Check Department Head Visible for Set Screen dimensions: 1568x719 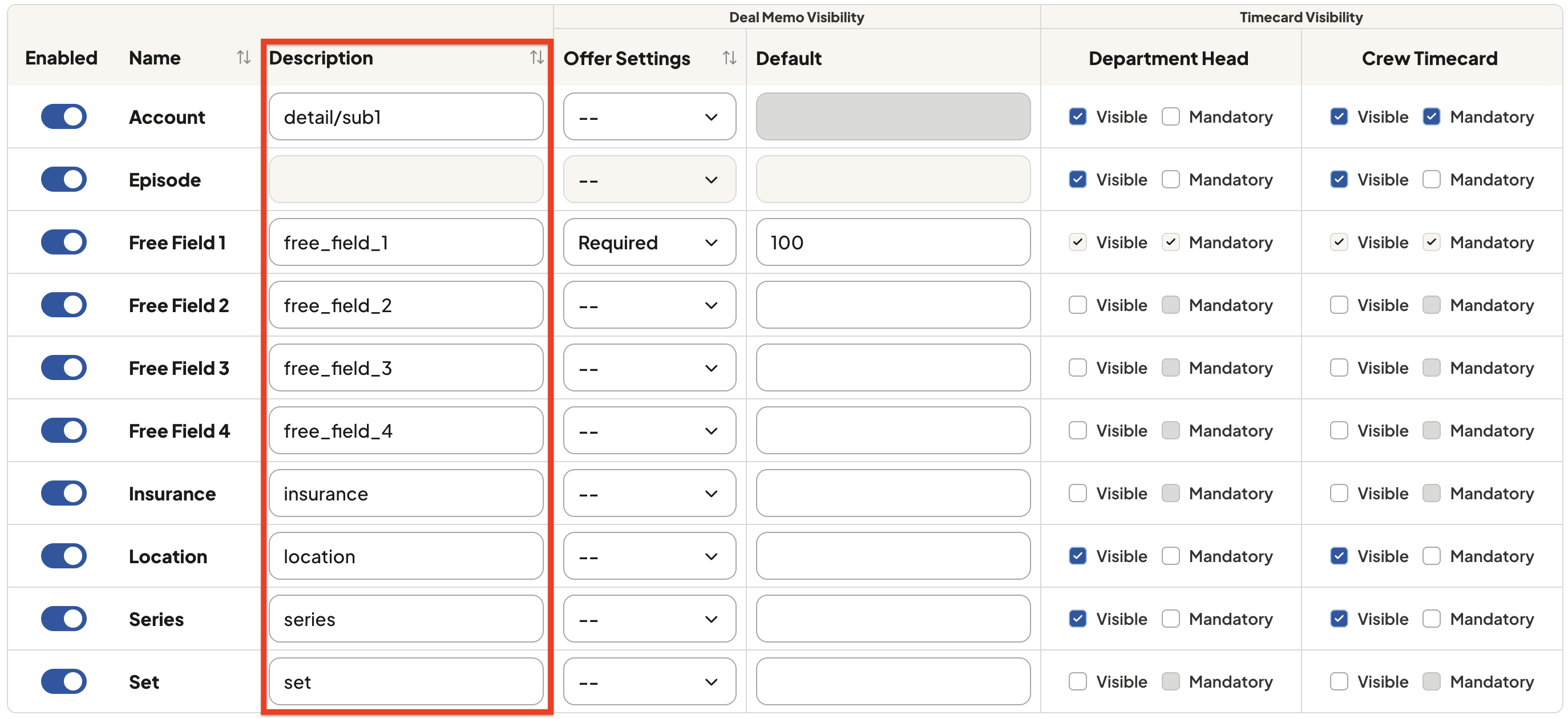1077,681
